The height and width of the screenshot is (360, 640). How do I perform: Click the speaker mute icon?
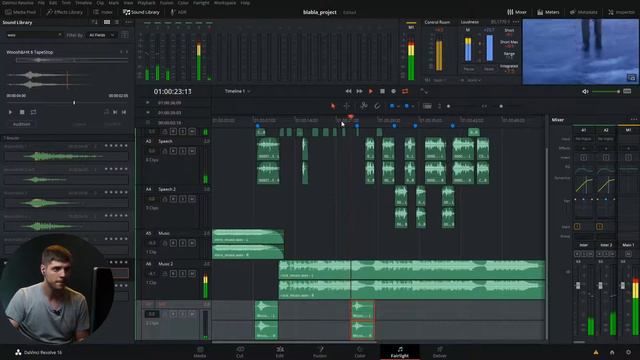point(585,91)
